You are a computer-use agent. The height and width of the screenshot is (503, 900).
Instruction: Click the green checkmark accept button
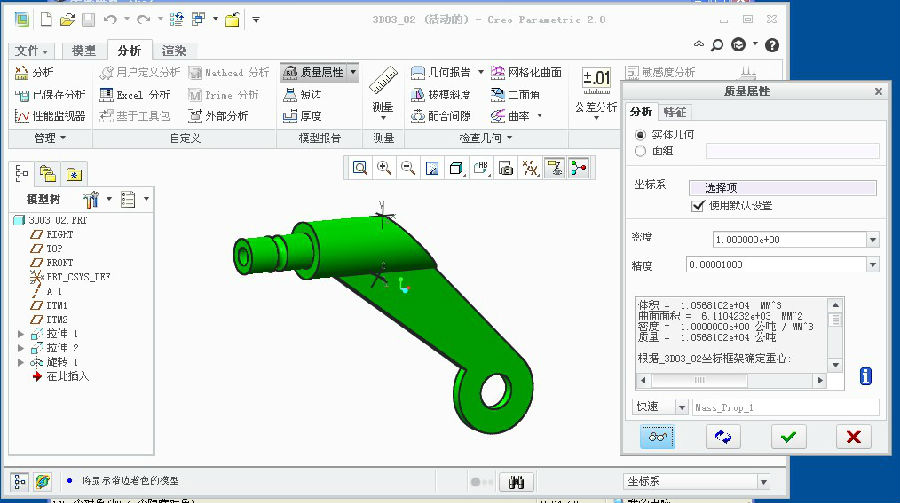click(789, 436)
